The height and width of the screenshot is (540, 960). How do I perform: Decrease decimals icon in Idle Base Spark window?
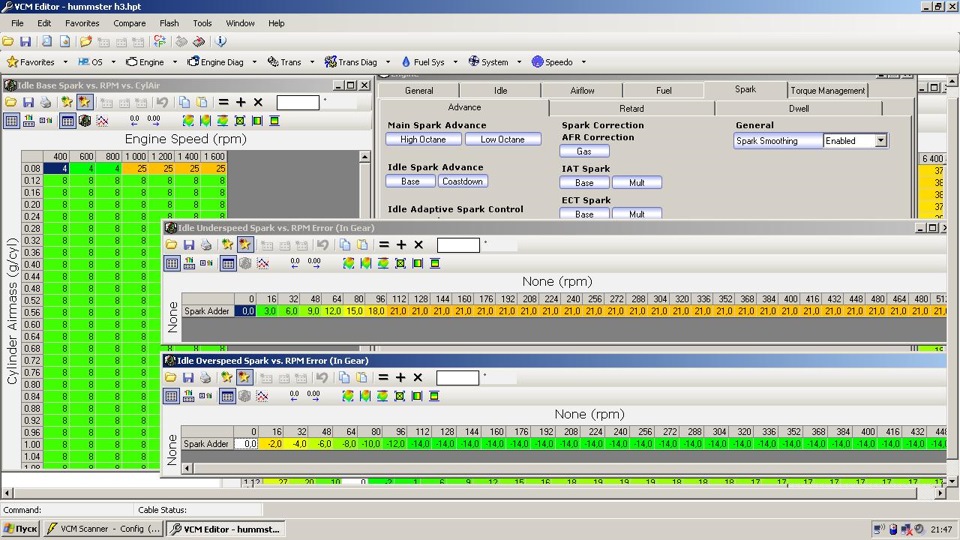tap(135, 120)
